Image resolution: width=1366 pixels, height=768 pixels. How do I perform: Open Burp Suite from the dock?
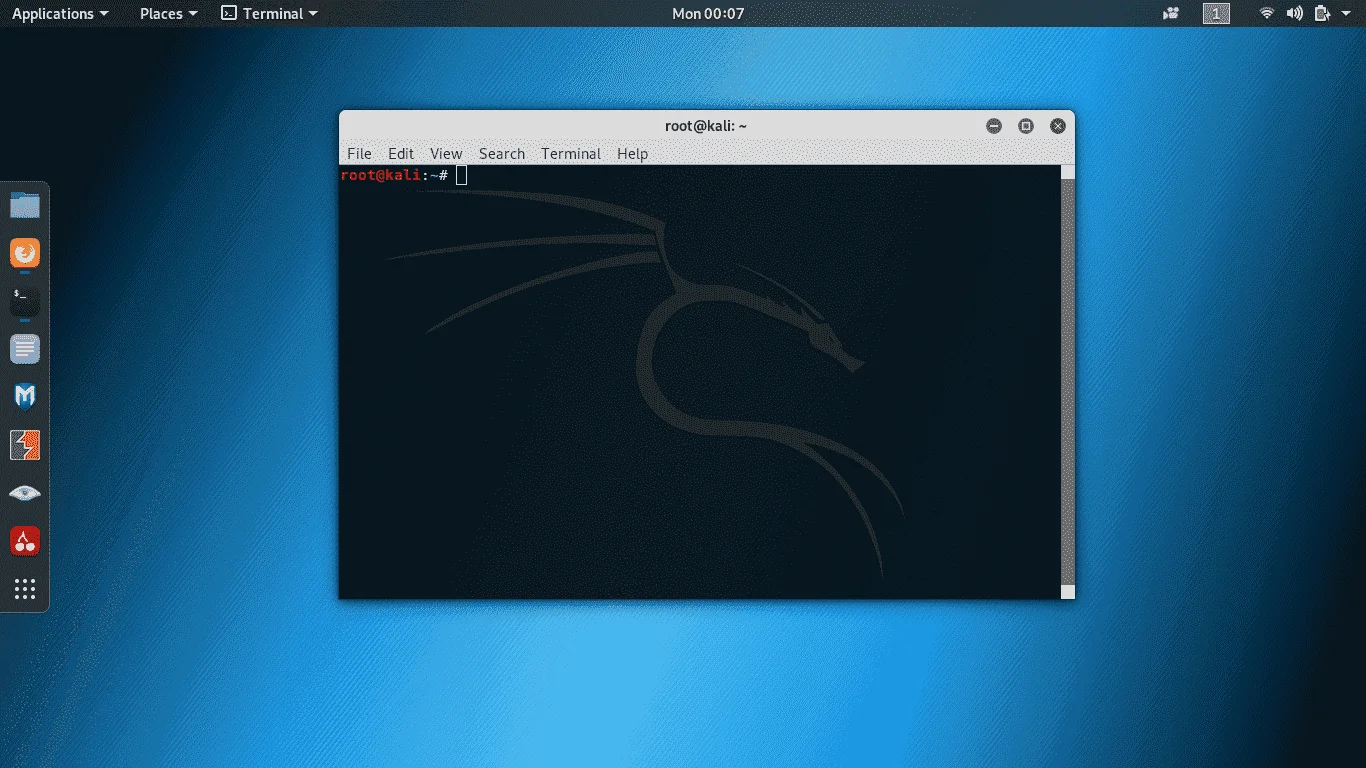(x=25, y=445)
